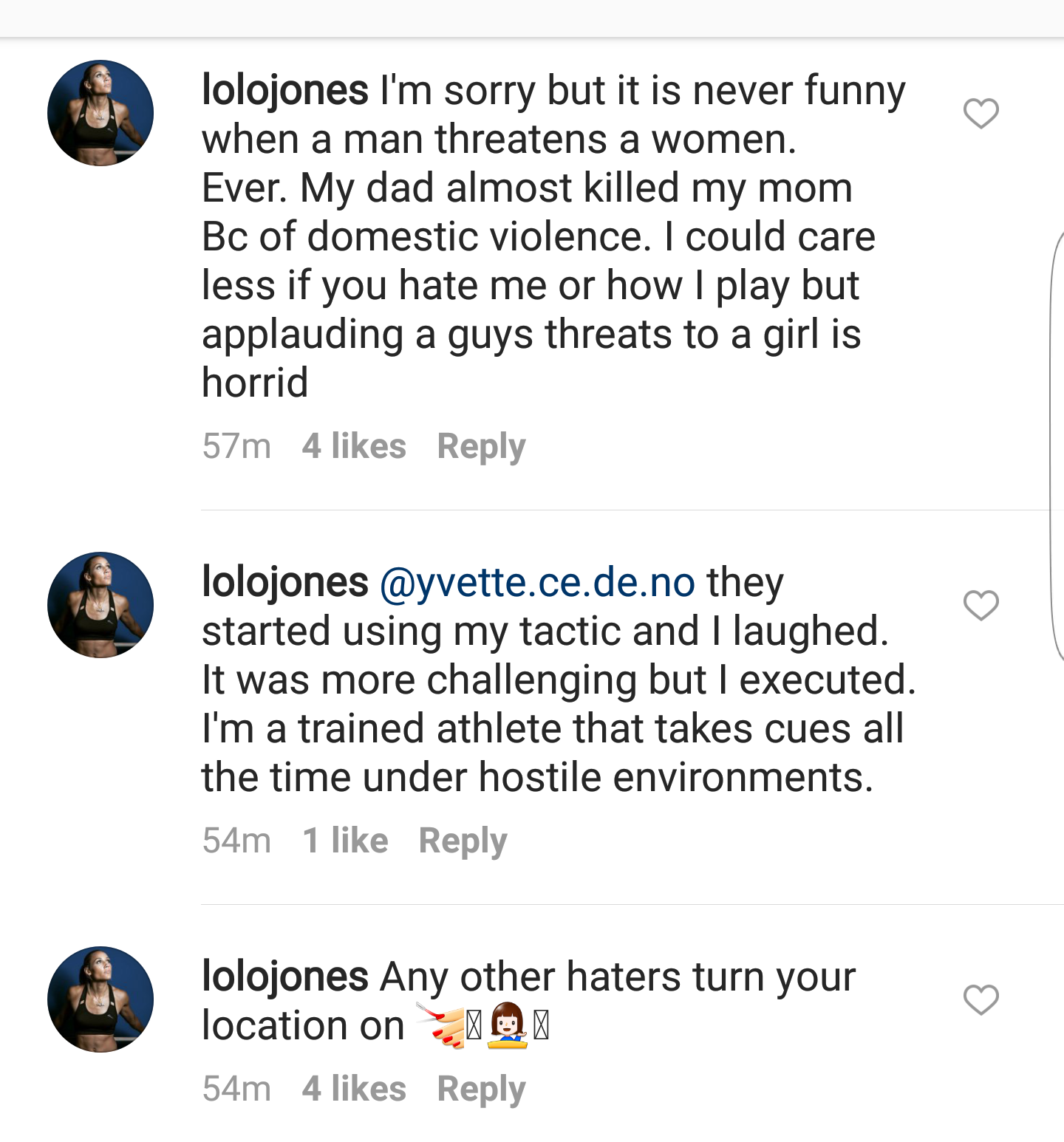Tap the lolojones username on "Any other haters"
Screen dimensions: 1064x1142
[x=285, y=977]
